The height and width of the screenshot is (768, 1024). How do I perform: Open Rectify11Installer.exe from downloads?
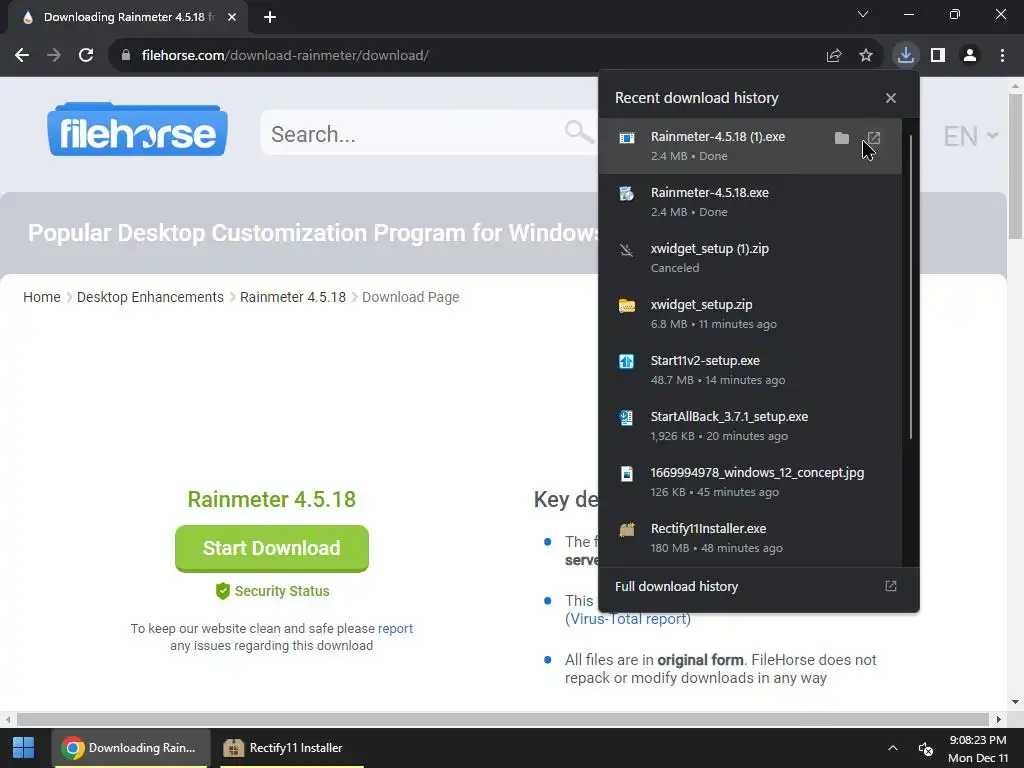coord(750,539)
